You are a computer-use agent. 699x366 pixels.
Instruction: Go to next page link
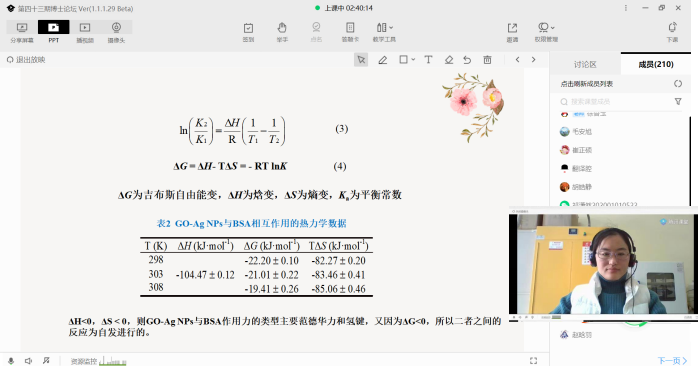(672, 361)
